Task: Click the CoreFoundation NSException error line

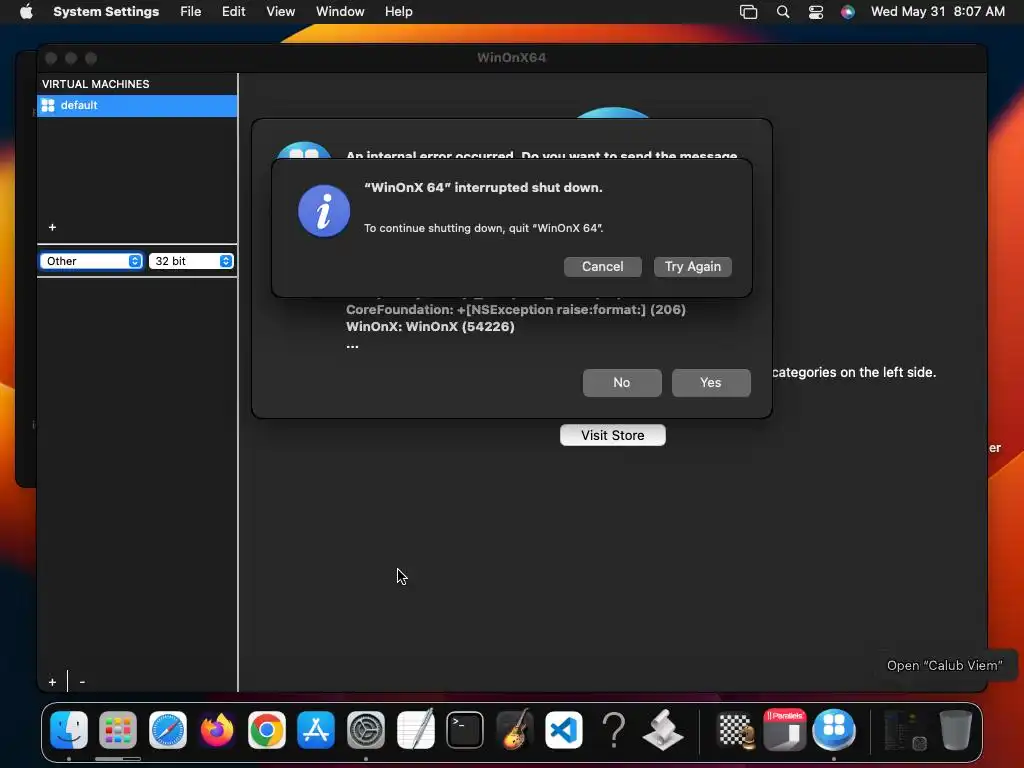Action: (x=516, y=310)
